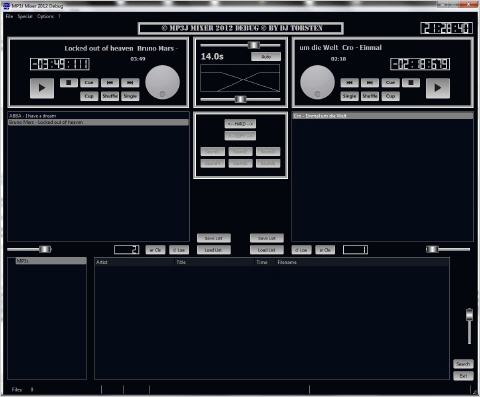
Task: Click the HARD crossfade button
Action: 240,124
